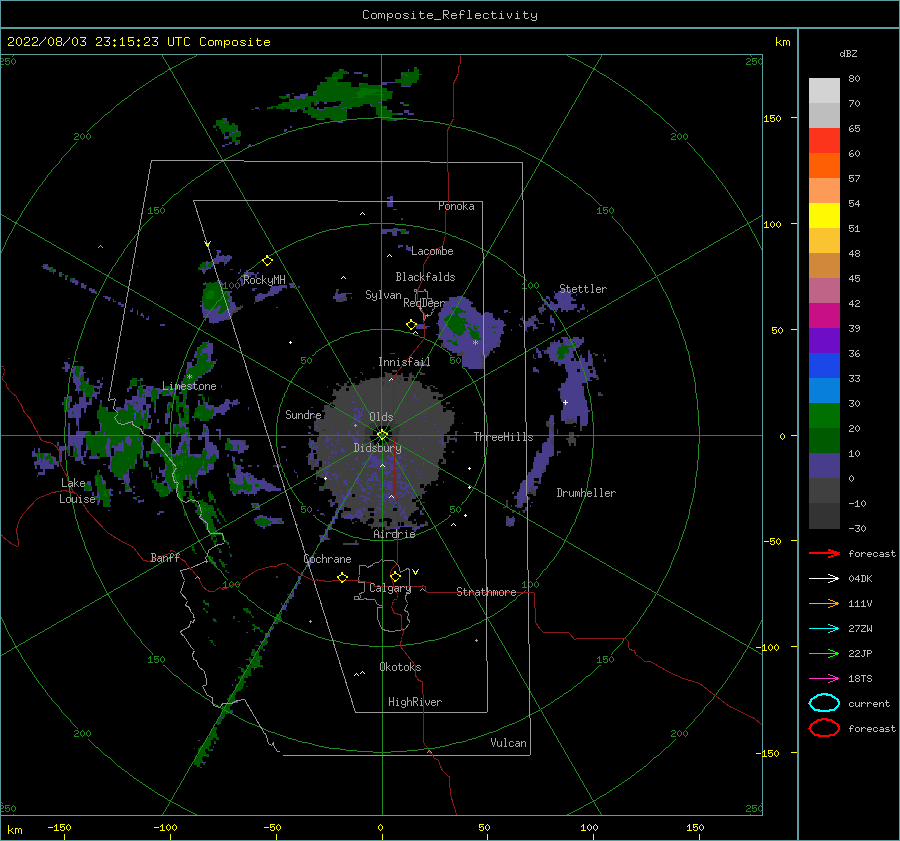Click the 04DK legend text
Image resolution: width=900 pixels, height=841 pixels.
click(860, 579)
